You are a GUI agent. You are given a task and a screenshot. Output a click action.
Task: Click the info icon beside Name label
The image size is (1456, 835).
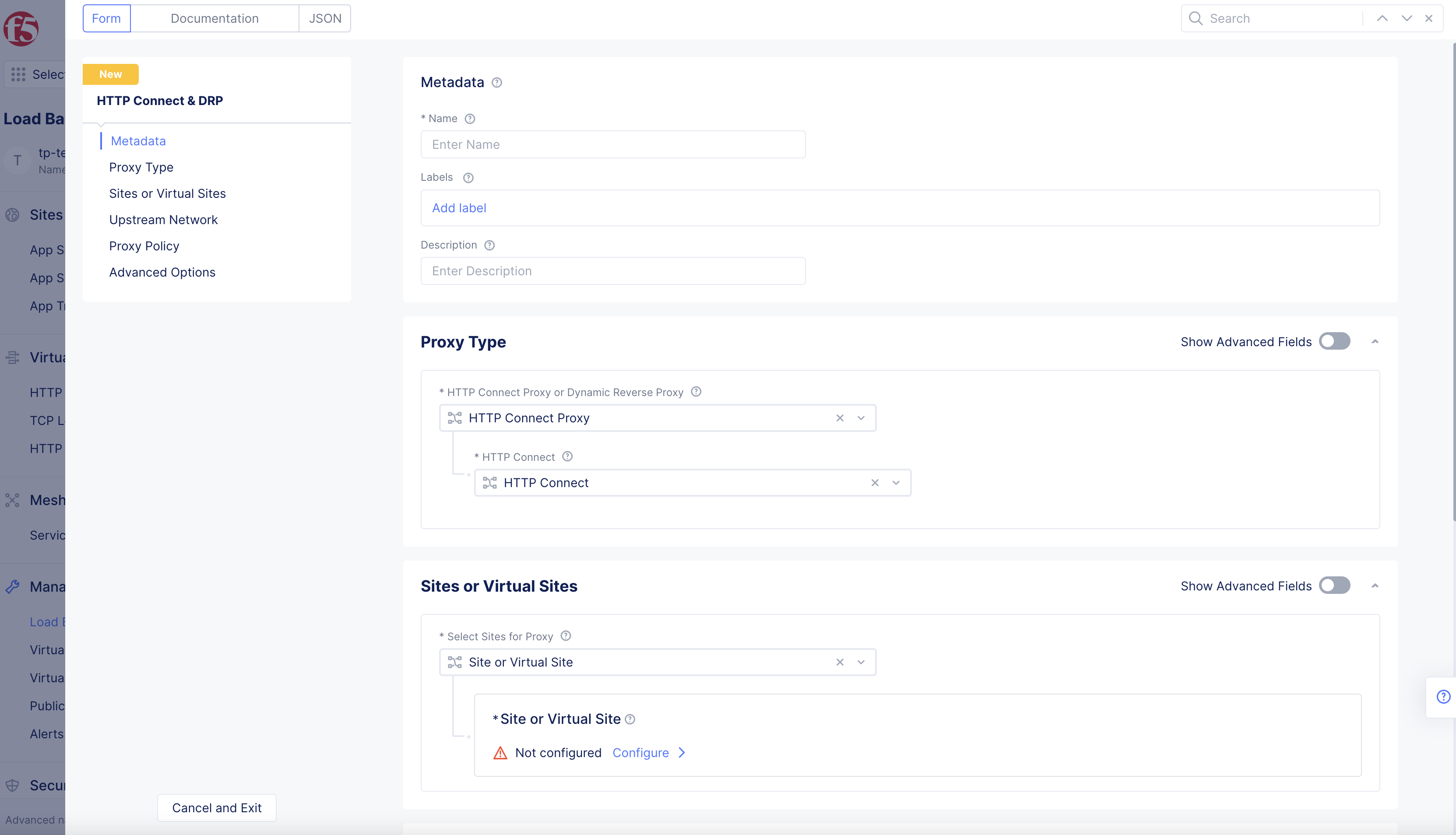[470, 119]
